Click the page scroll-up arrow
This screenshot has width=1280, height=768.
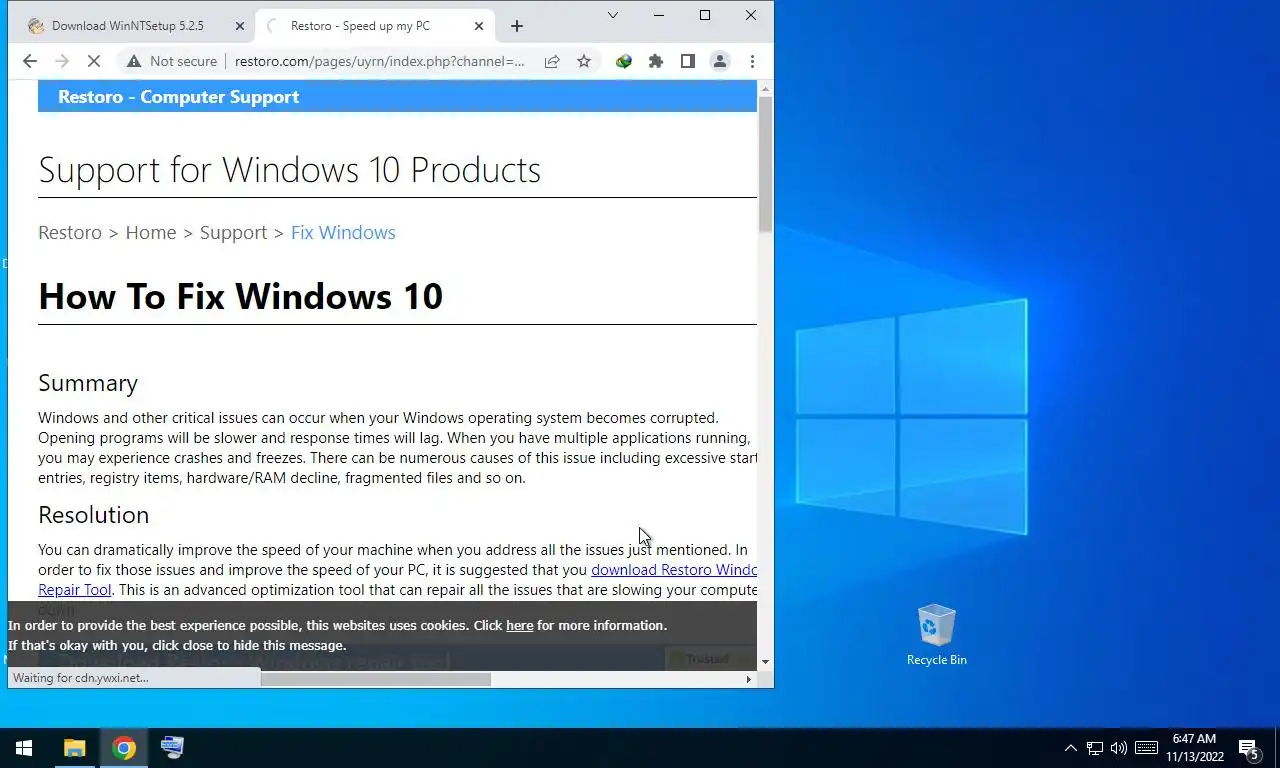coord(765,89)
